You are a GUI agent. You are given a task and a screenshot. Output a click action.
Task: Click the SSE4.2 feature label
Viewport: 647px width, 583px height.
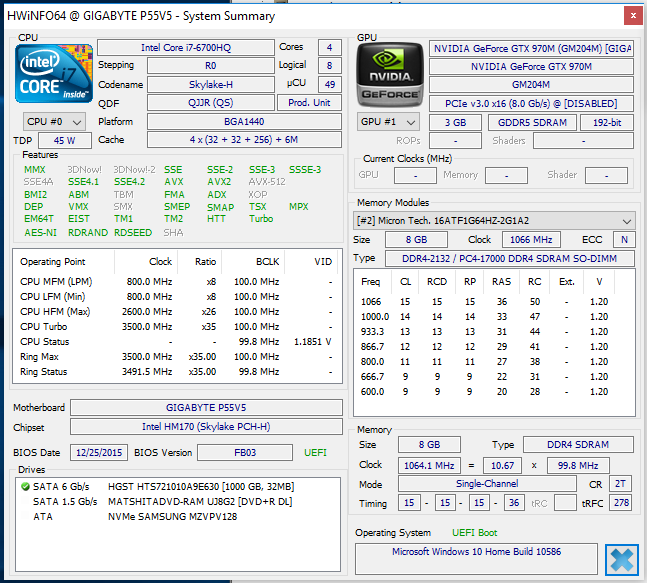click(130, 182)
